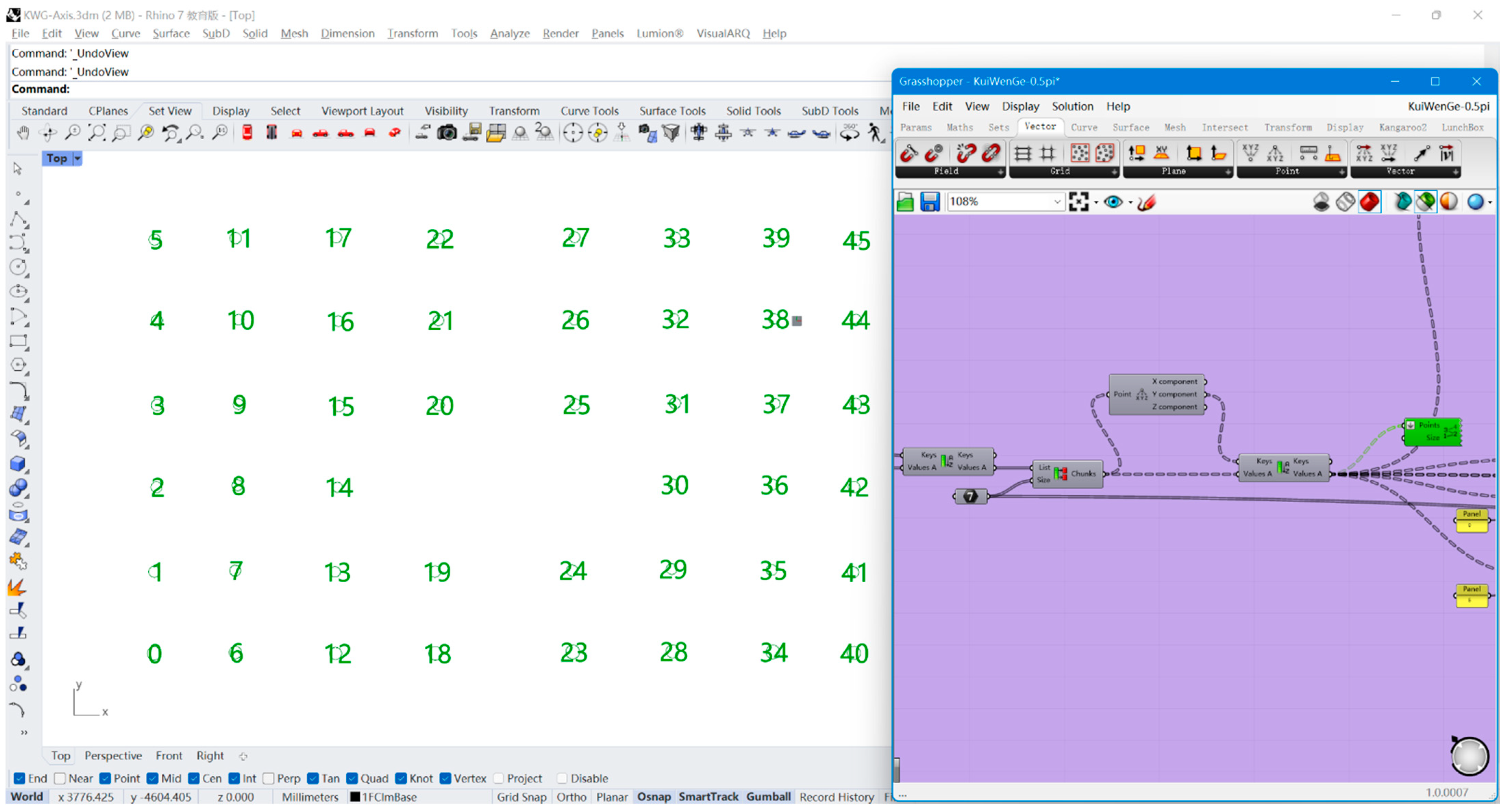Click the Zoom Extents canvas icon
The image size is (1505, 812).
tap(1079, 202)
